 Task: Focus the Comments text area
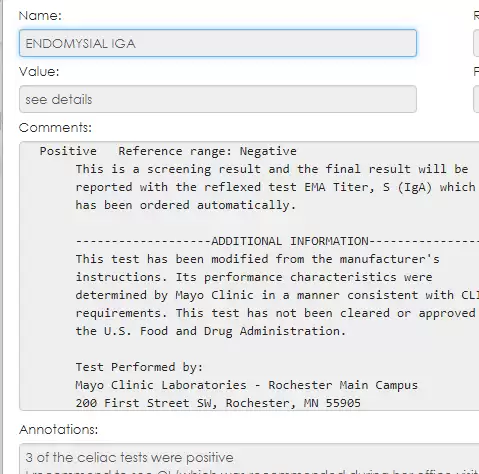249,276
